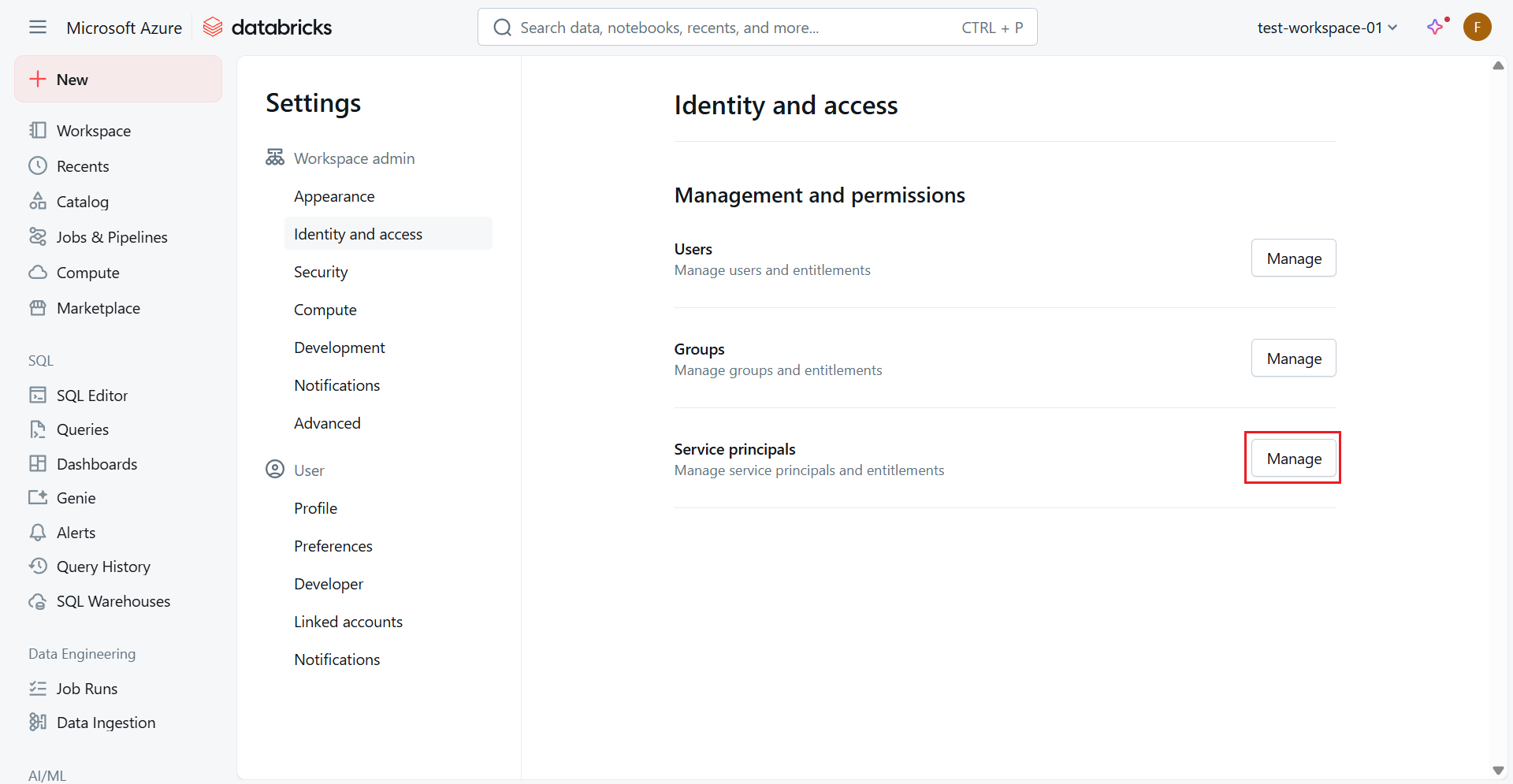Open Linked accounts settings

(x=348, y=622)
